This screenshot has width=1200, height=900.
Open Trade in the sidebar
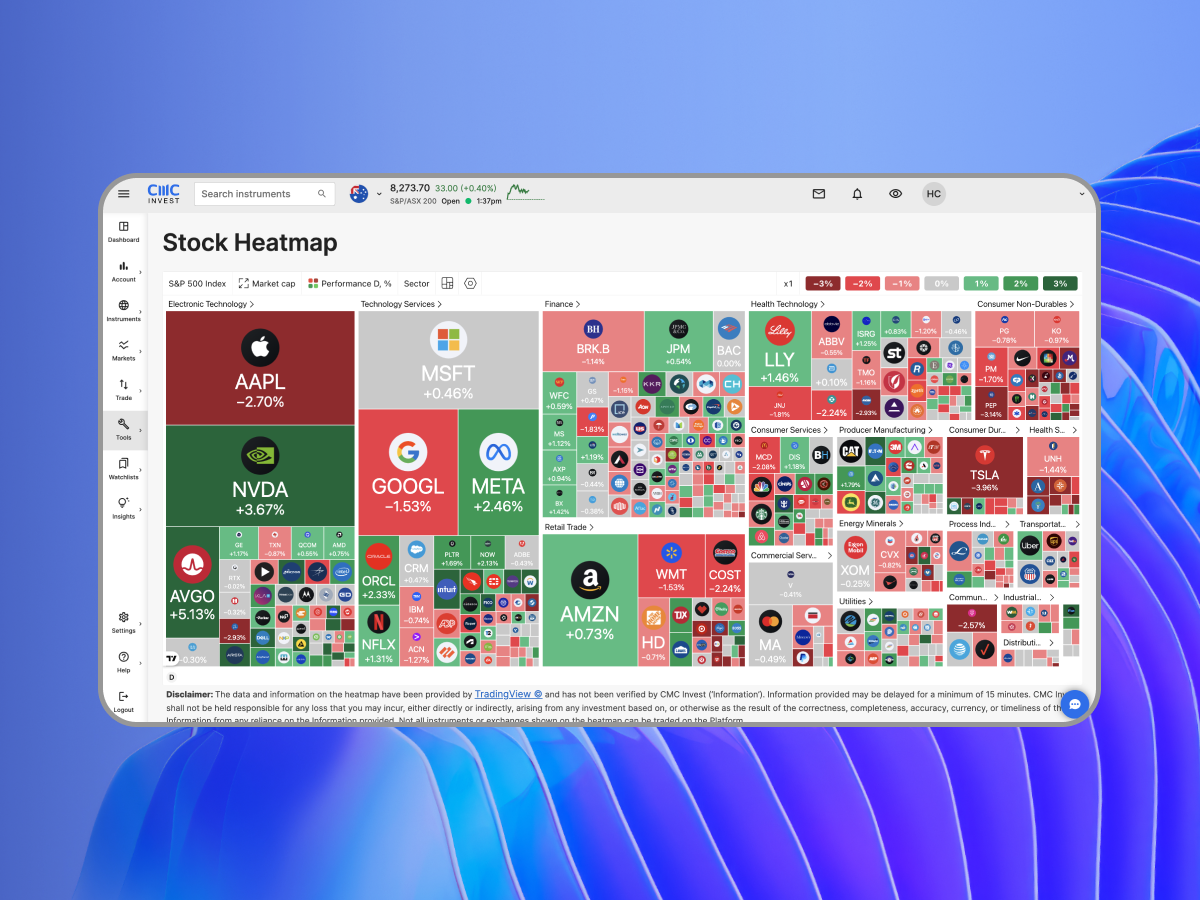[124, 390]
